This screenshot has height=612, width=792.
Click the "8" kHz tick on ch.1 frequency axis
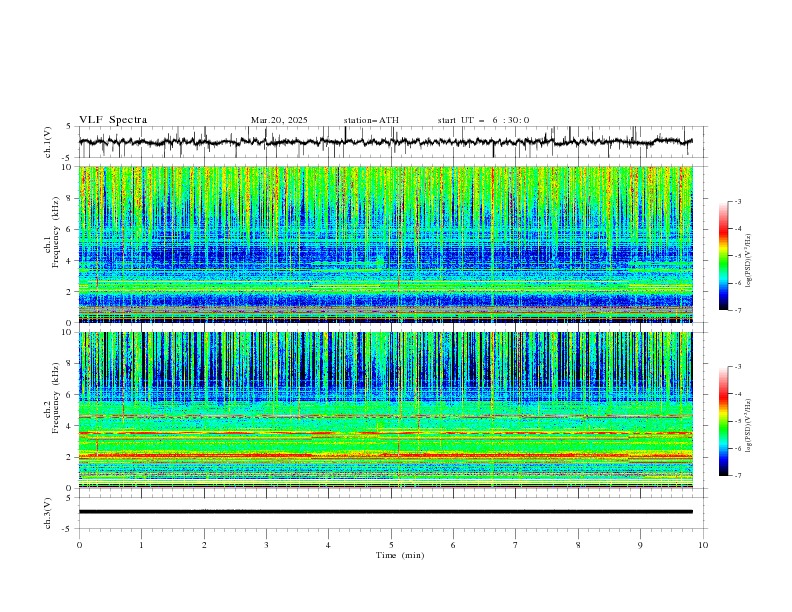click(70, 198)
